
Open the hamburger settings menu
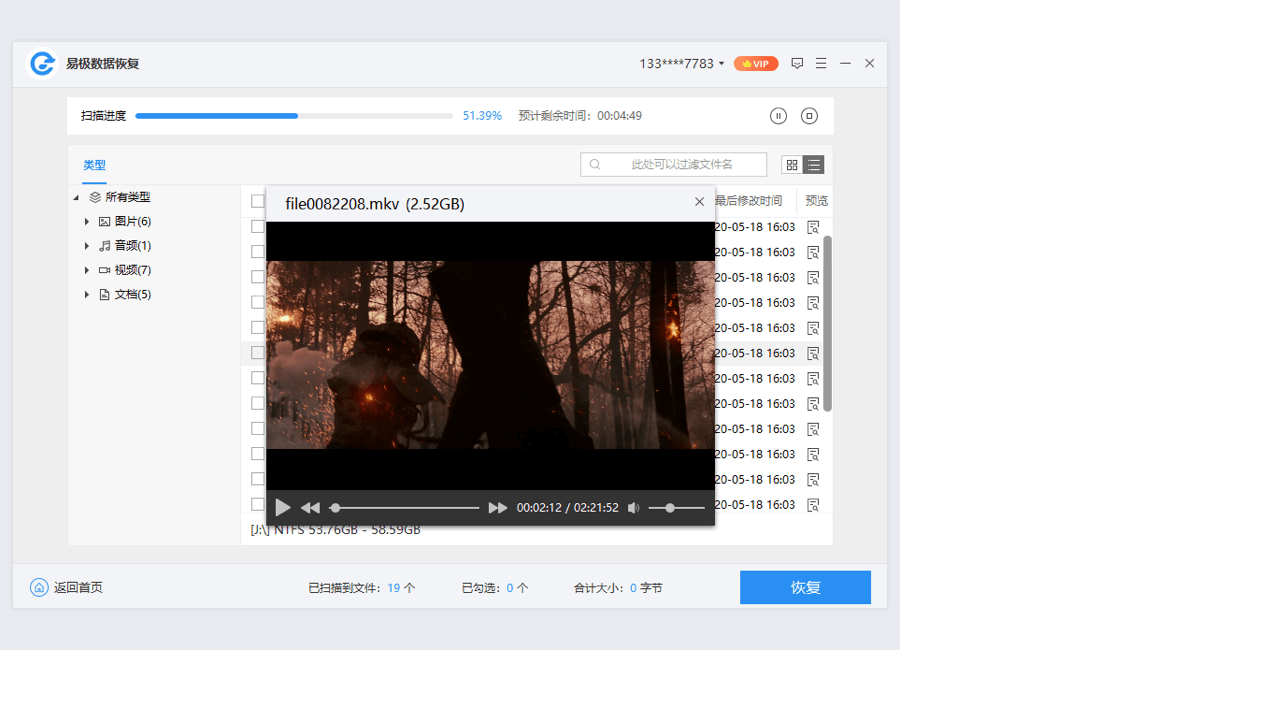click(x=820, y=63)
